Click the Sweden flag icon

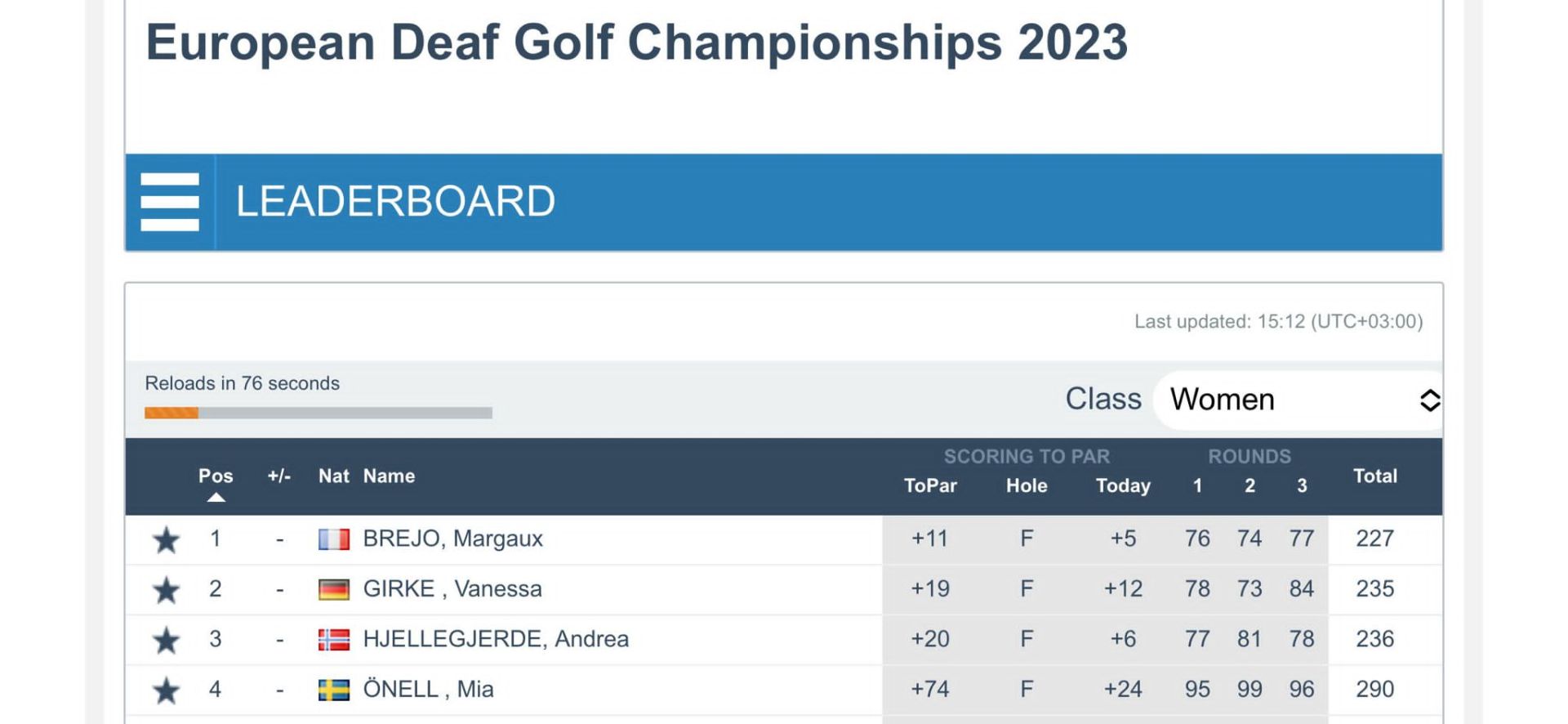click(x=333, y=690)
